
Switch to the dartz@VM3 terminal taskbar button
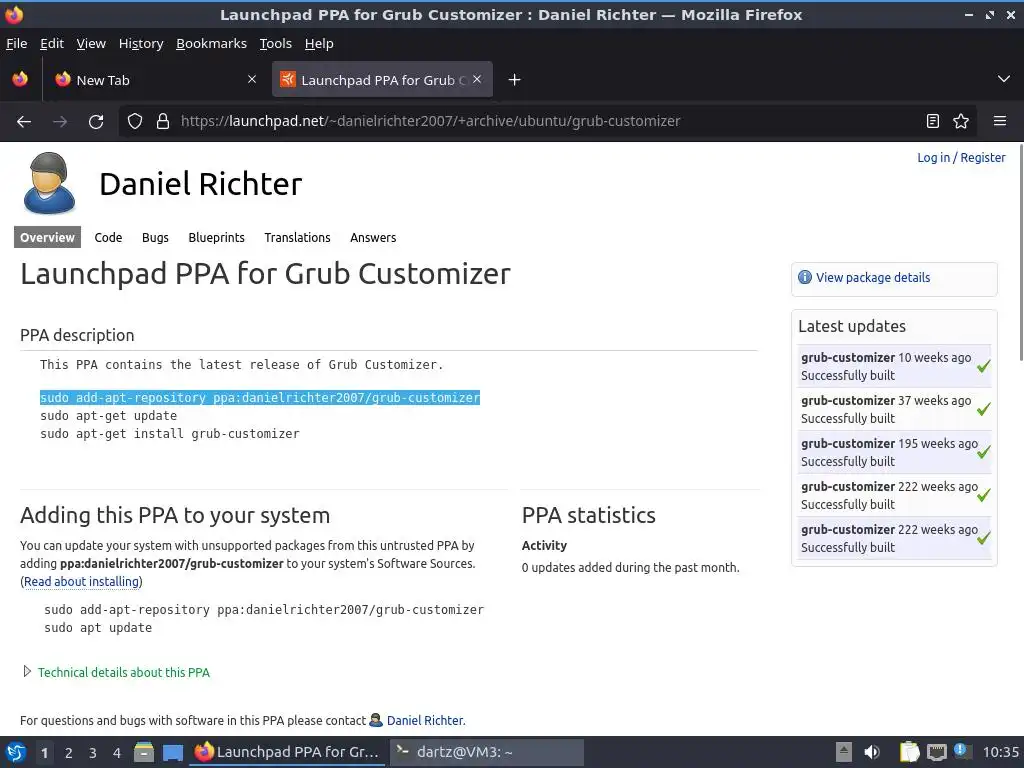(x=487, y=752)
